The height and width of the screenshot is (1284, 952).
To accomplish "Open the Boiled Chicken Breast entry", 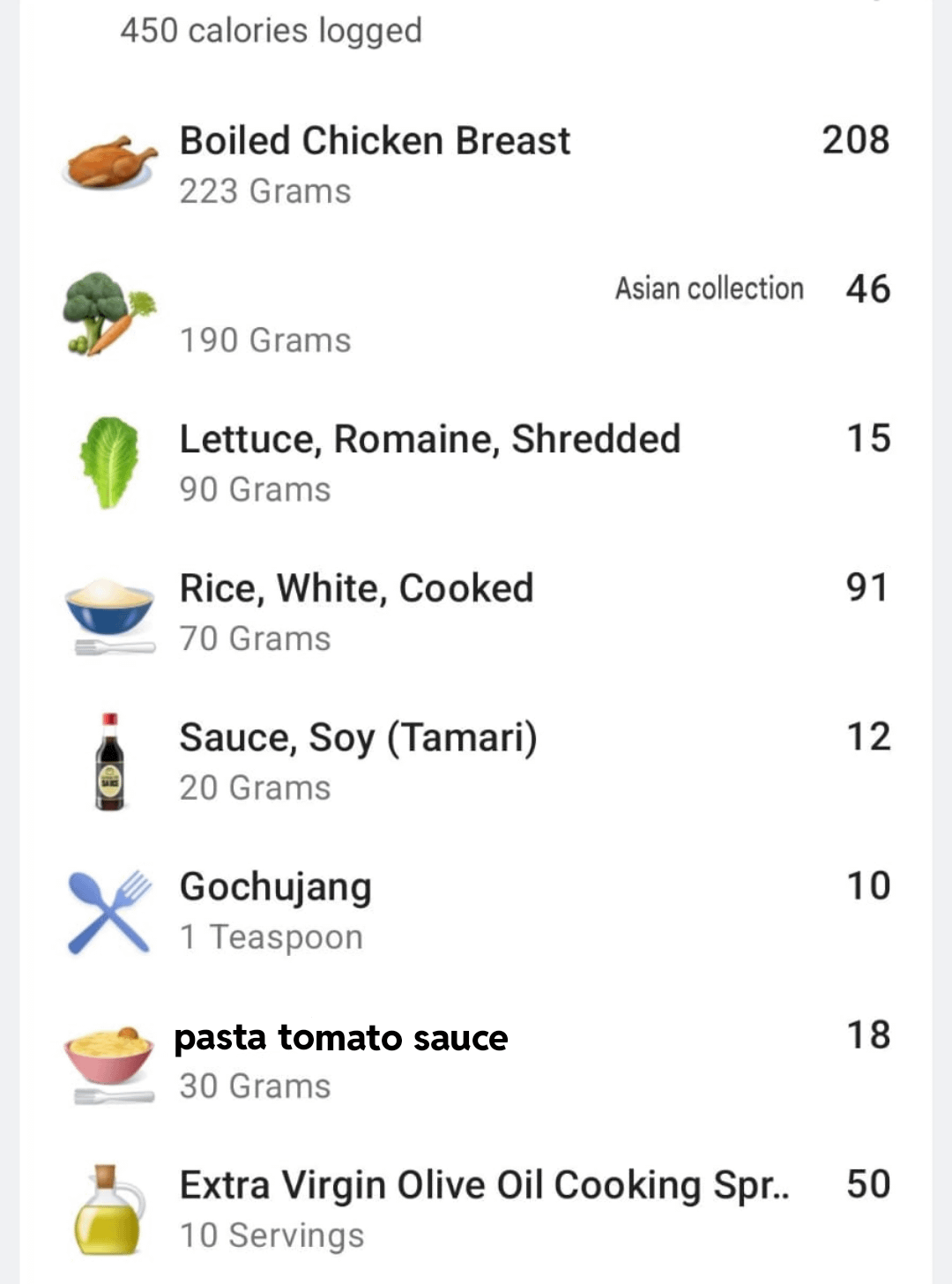I will [x=375, y=141].
